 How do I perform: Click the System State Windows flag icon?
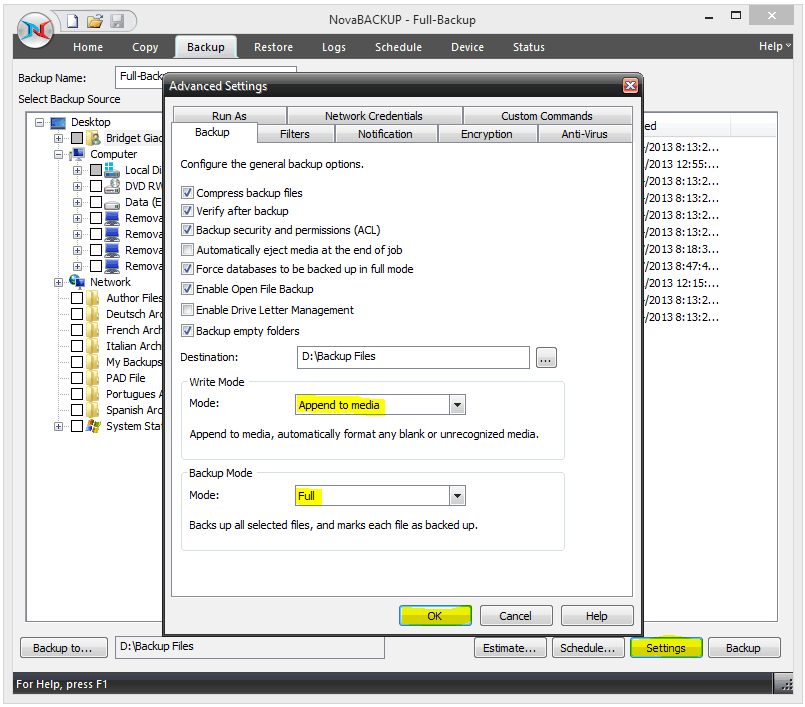[93, 426]
